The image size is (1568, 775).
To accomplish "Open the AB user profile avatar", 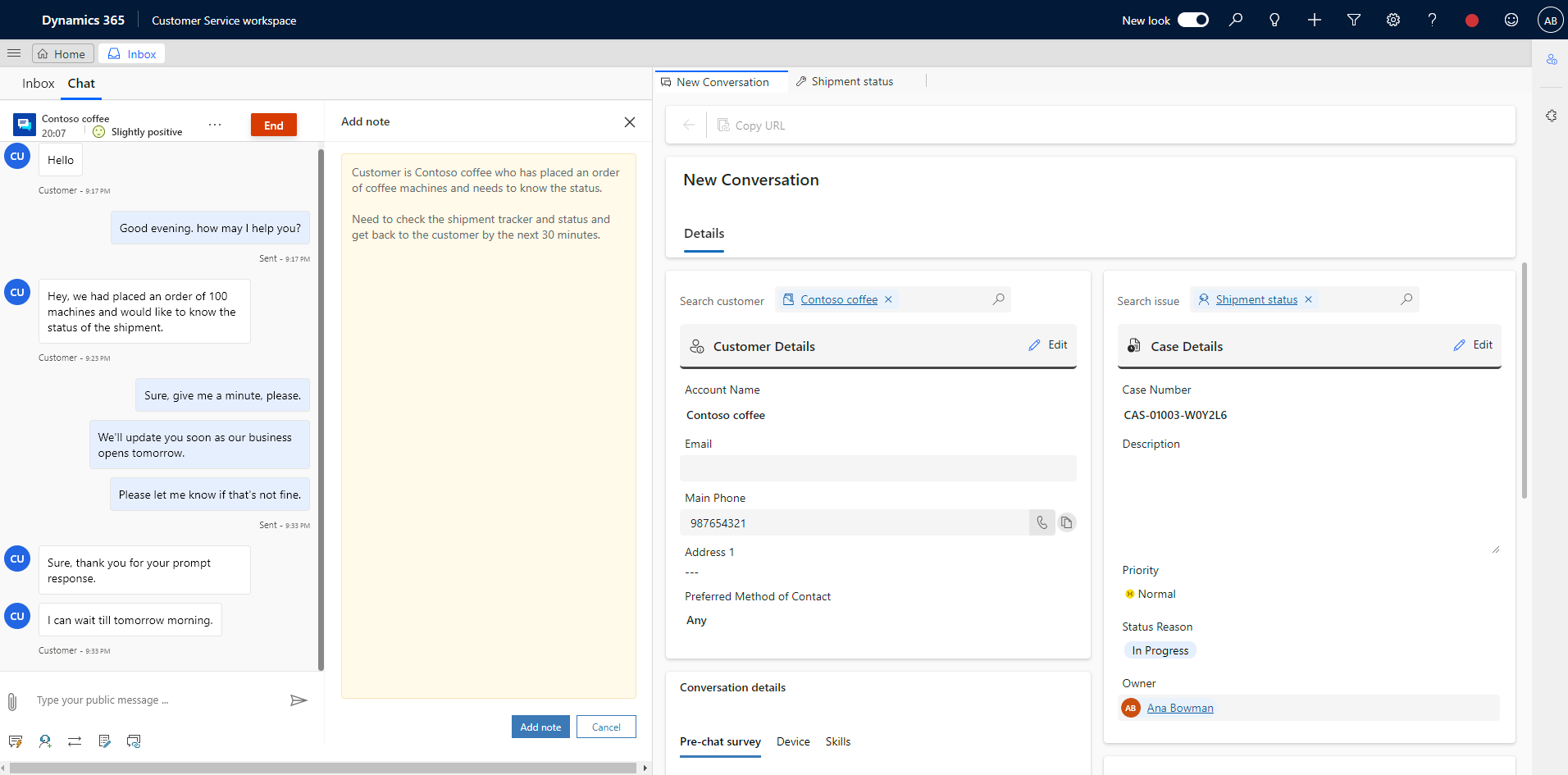I will 1550,21.
